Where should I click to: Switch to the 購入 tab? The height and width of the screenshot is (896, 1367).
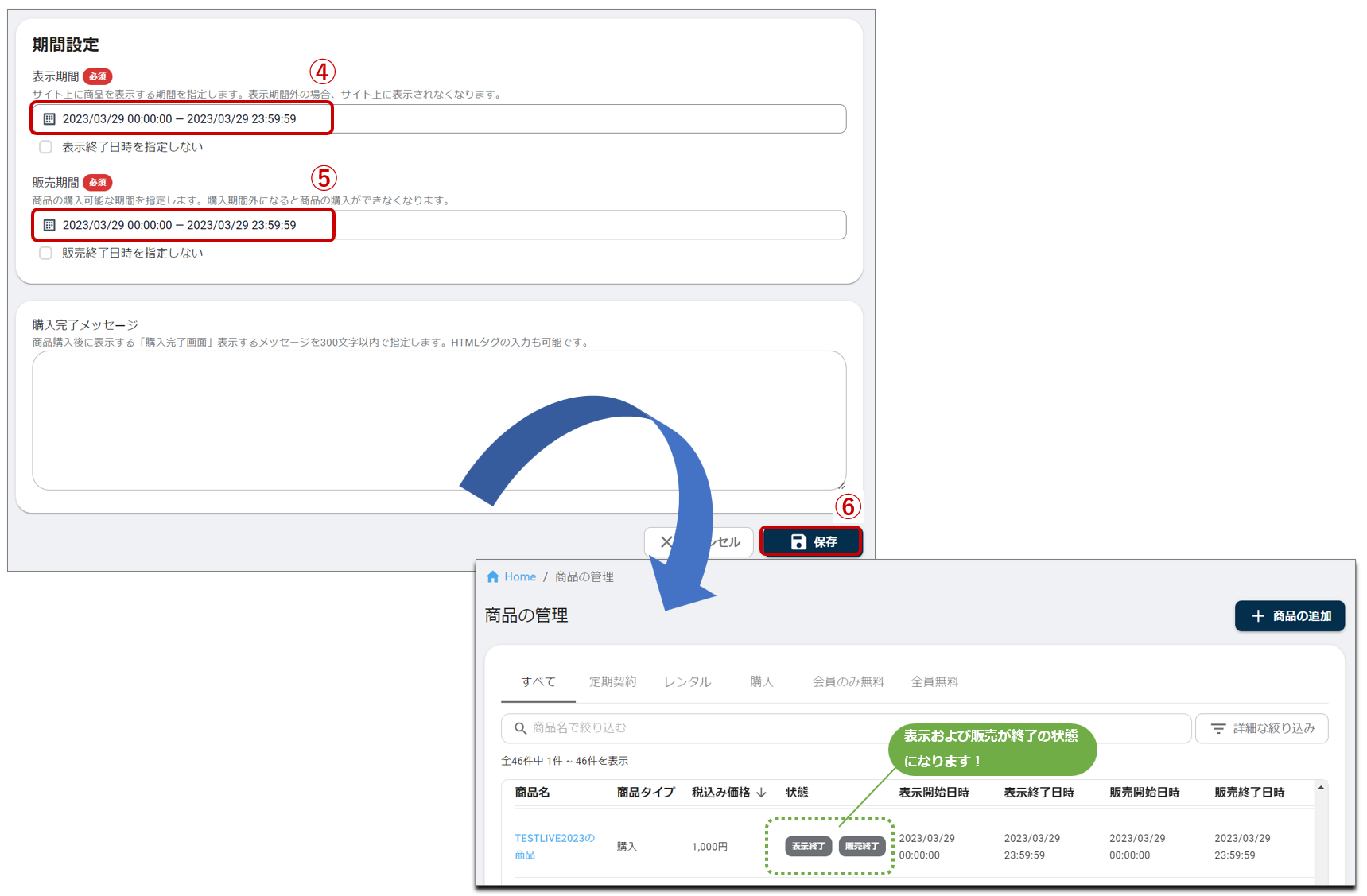761,682
